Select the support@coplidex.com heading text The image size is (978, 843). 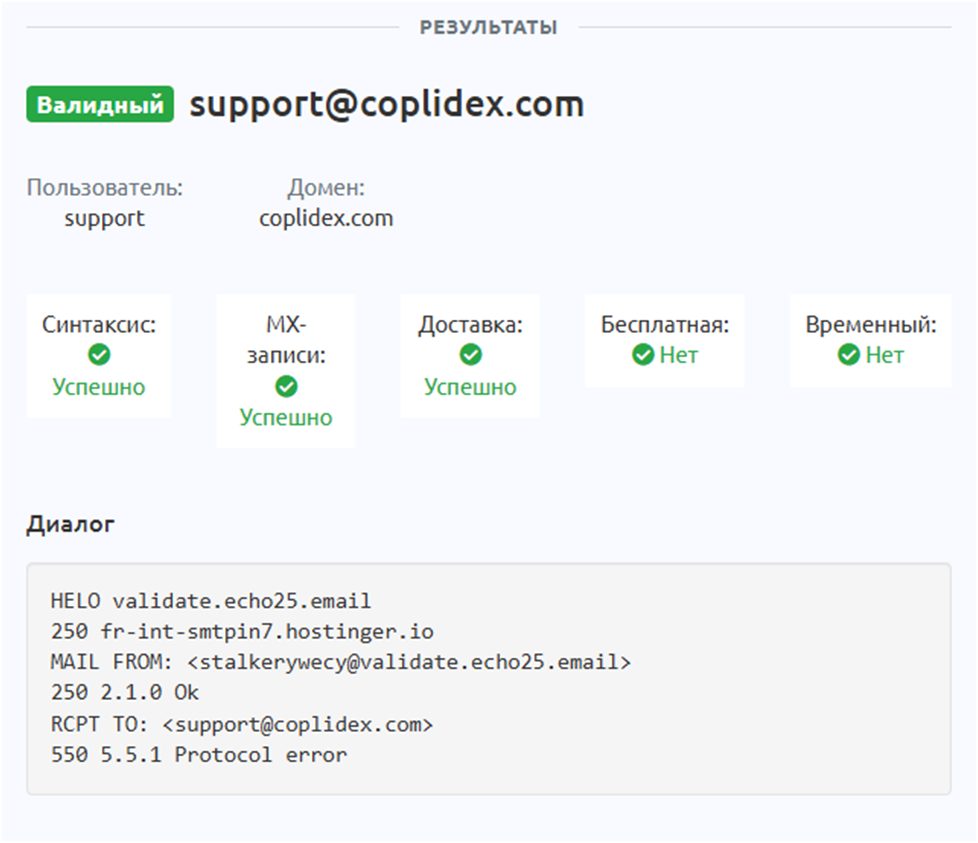point(386,104)
